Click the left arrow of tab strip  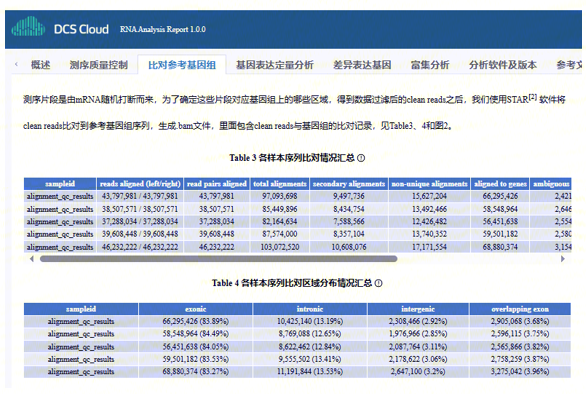click(16, 64)
